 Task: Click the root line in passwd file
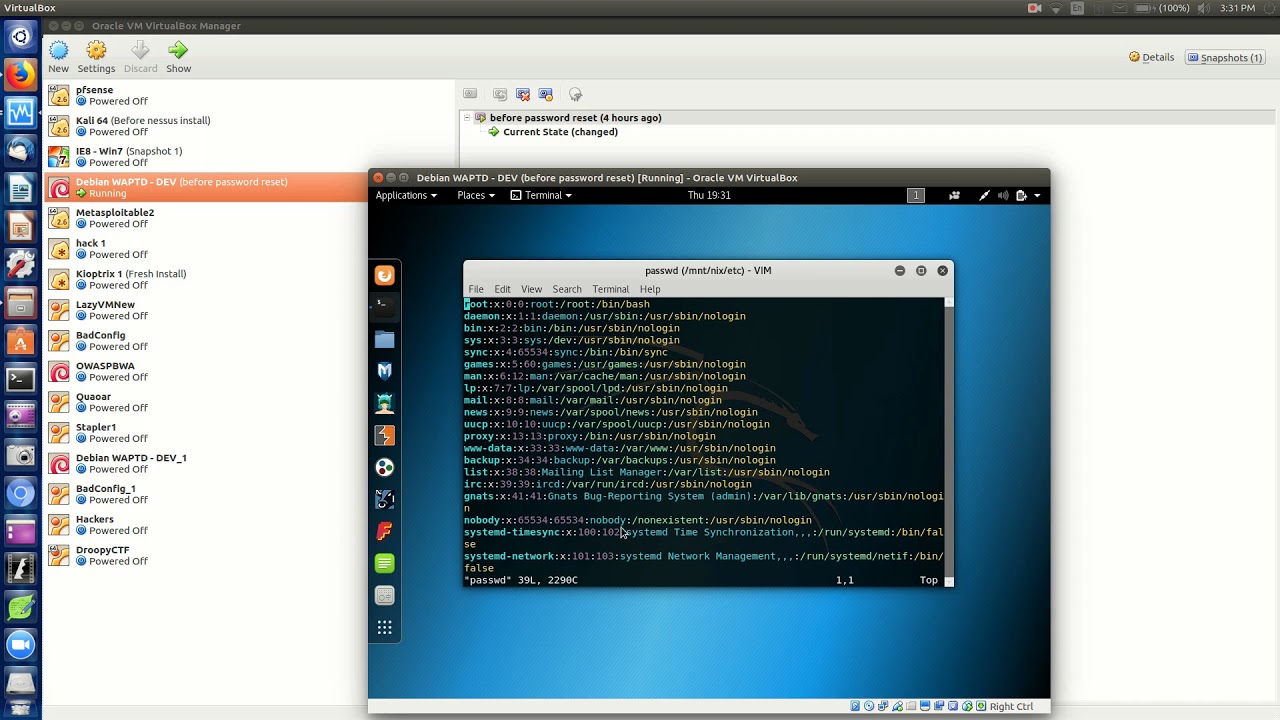[557, 304]
